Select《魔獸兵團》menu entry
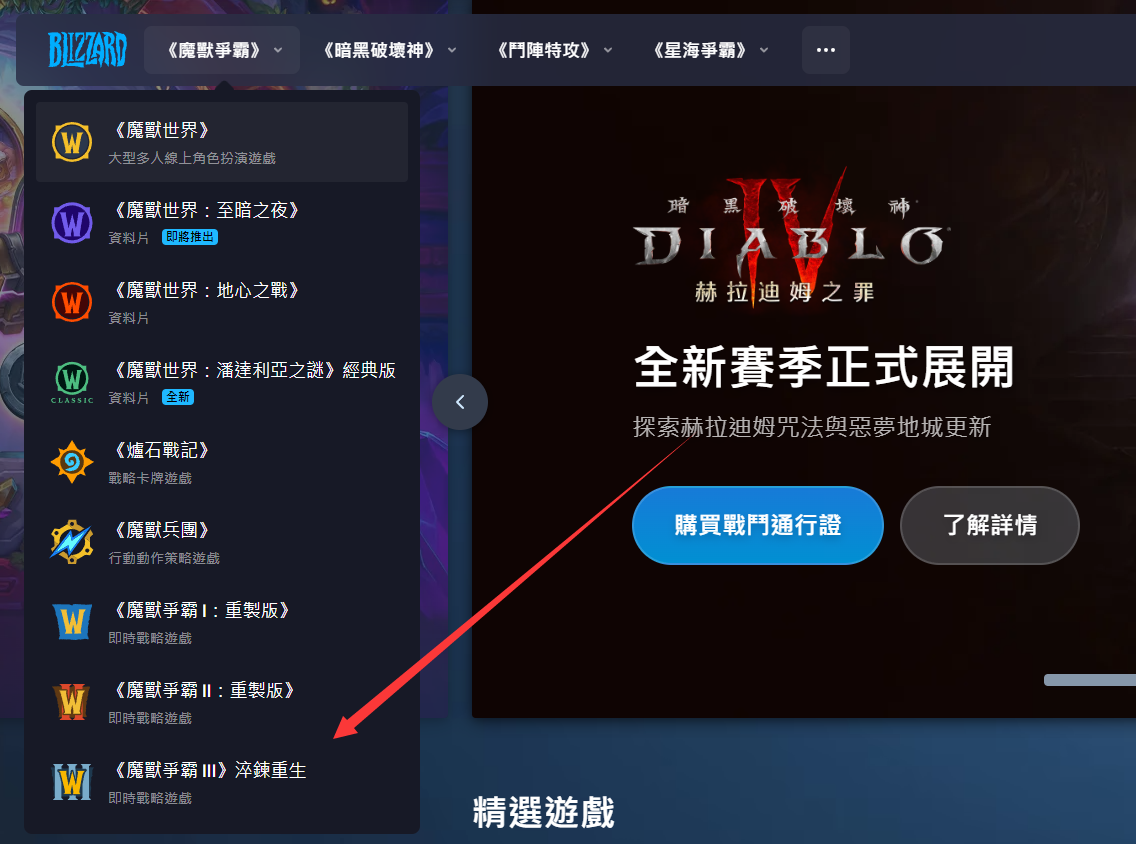The width and height of the screenshot is (1136, 844). [x=222, y=542]
